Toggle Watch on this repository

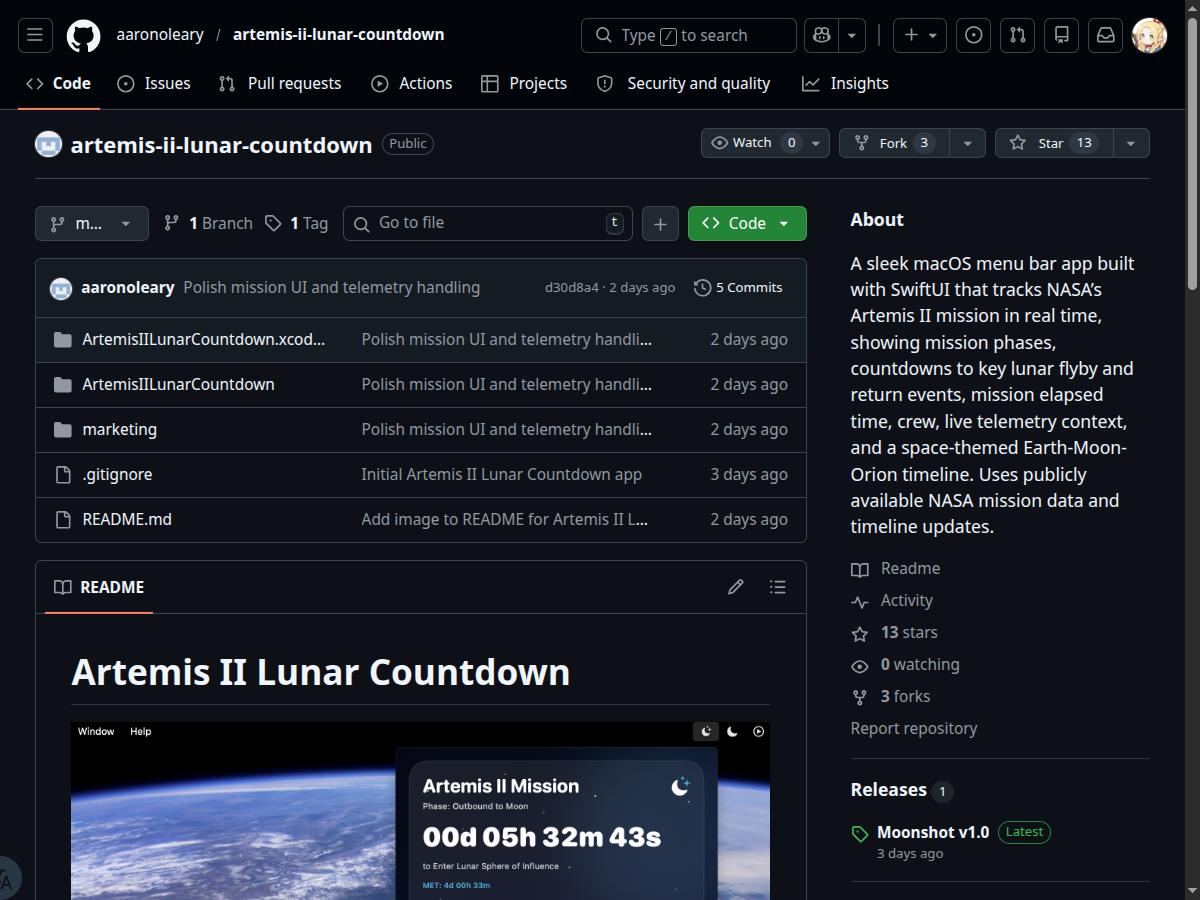[x=754, y=143]
